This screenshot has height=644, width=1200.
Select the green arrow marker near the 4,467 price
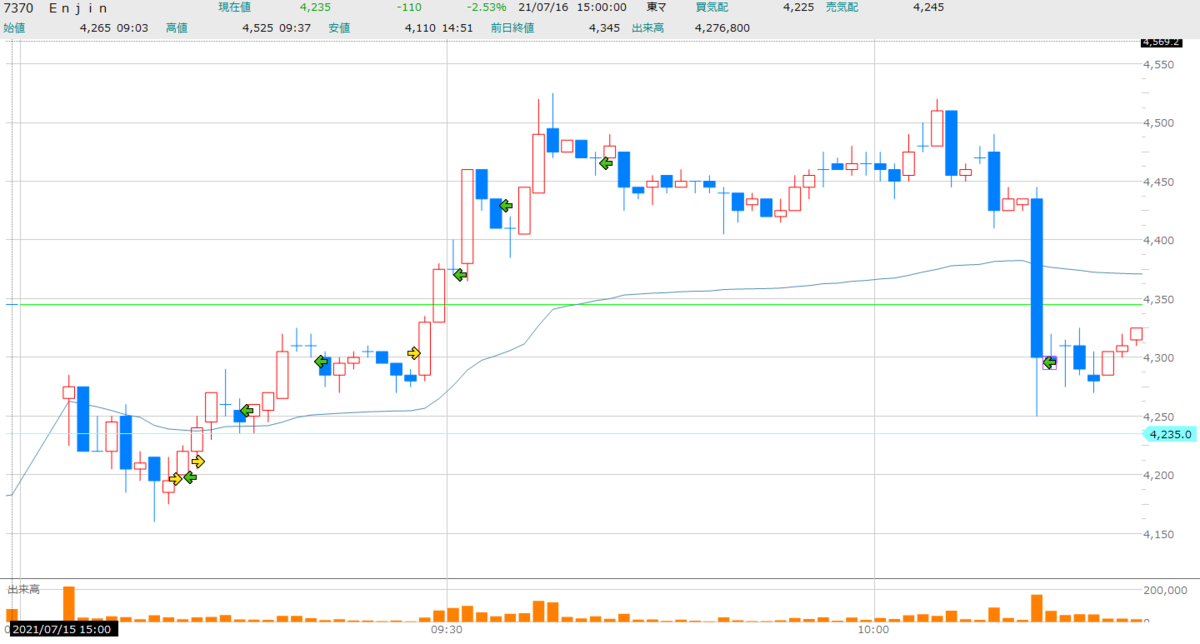606,162
